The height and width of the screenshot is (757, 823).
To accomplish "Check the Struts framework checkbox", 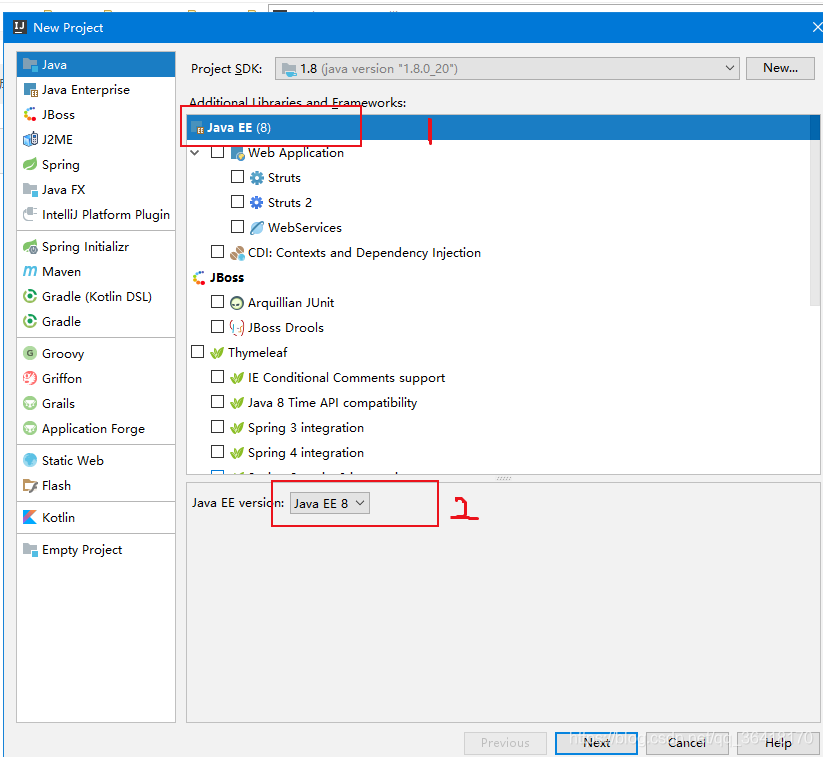I will click(x=237, y=176).
